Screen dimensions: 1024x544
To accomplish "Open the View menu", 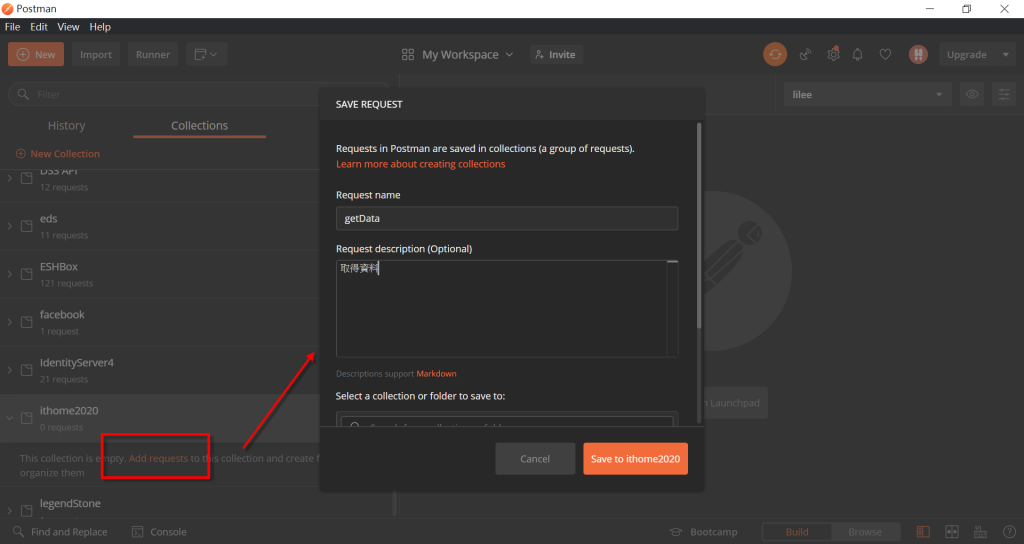I will tap(68, 27).
